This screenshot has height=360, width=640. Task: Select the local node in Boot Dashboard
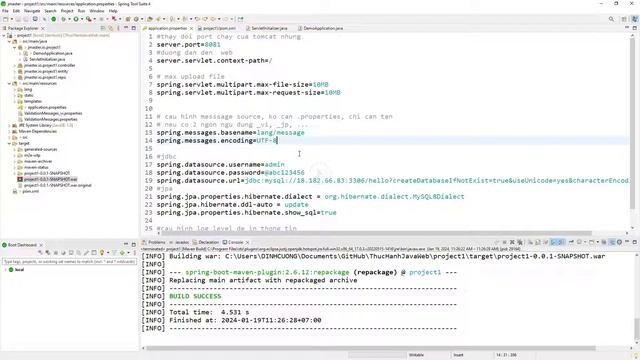[x=19, y=270]
